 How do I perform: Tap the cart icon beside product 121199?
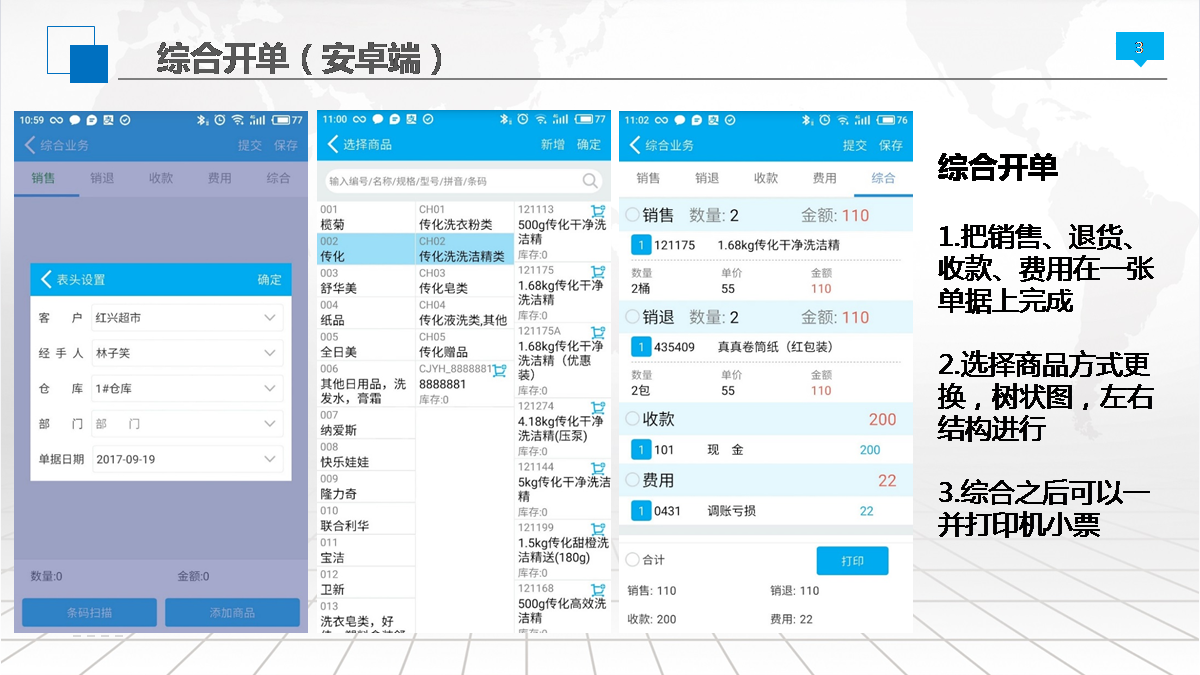coord(598,528)
